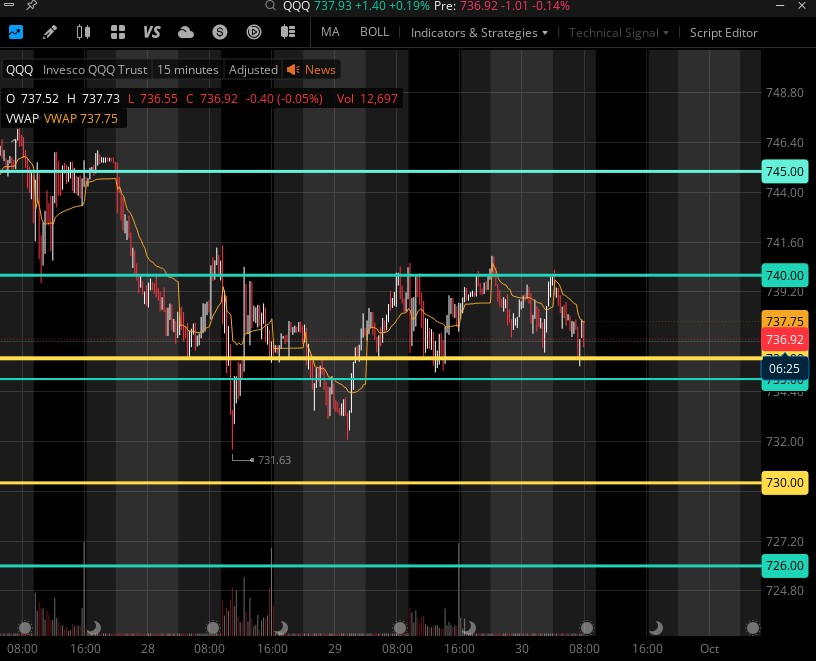Click the pin window icon

(x=31, y=5)
